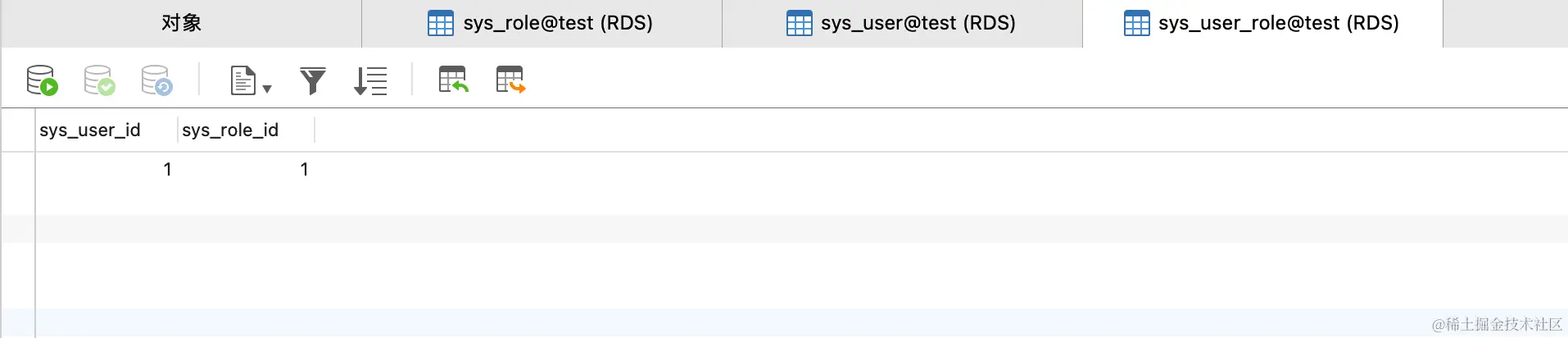Click the sort rows icon
The height and width of the screenshot is (338, 1568).
coord(370,80)
